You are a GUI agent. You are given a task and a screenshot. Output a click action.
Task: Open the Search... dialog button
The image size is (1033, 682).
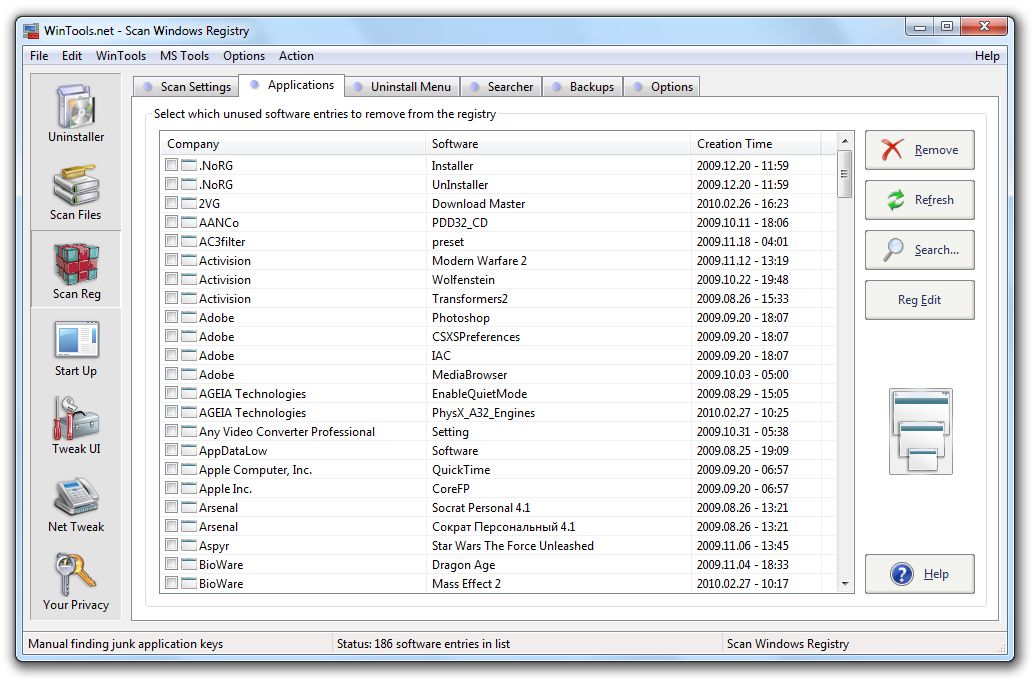coord(920,250)
